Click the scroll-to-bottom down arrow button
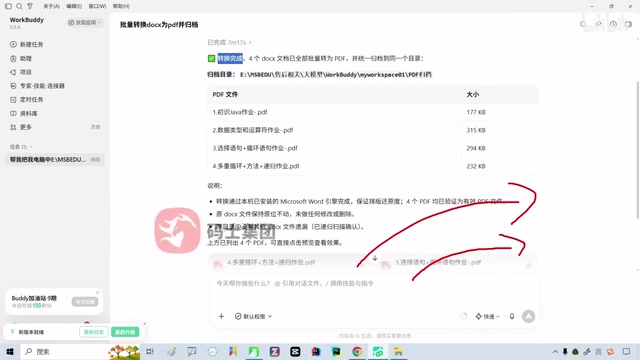 click(375, 258)
